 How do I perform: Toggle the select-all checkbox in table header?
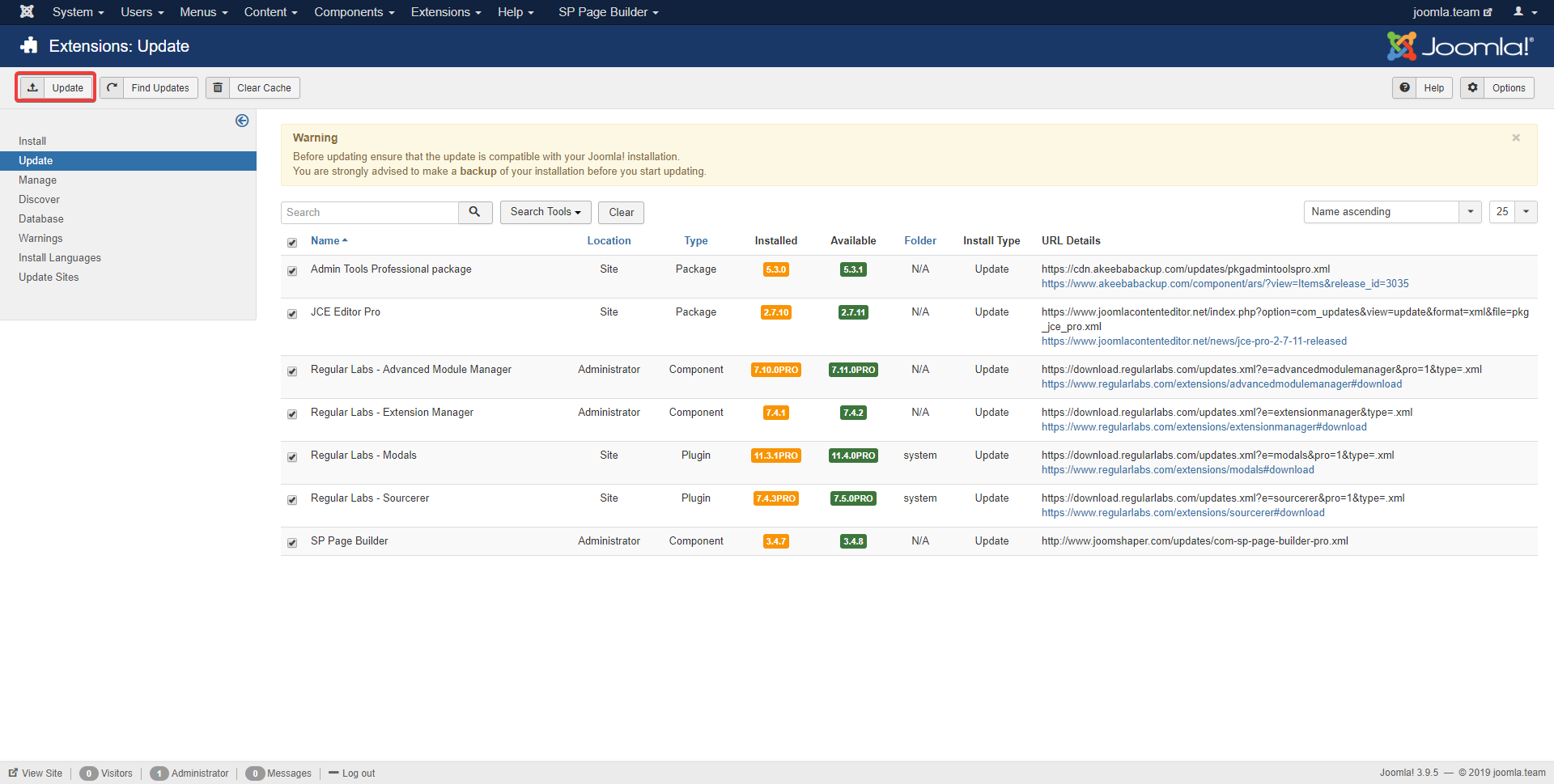tap(292, 243)
